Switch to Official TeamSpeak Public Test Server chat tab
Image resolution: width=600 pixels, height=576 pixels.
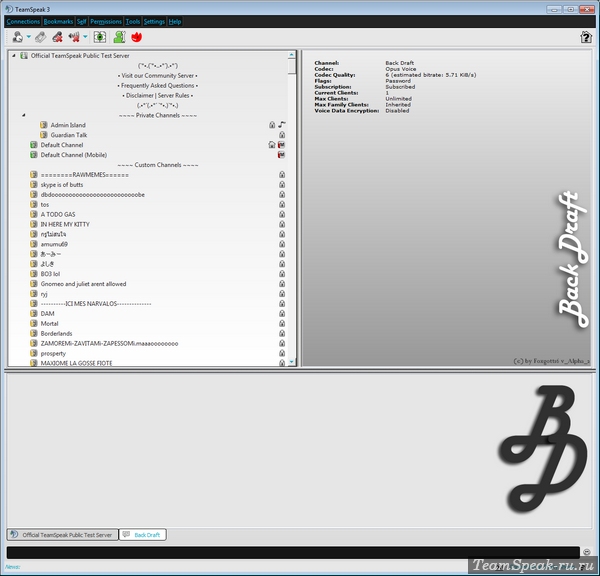[x=62, y=535]
